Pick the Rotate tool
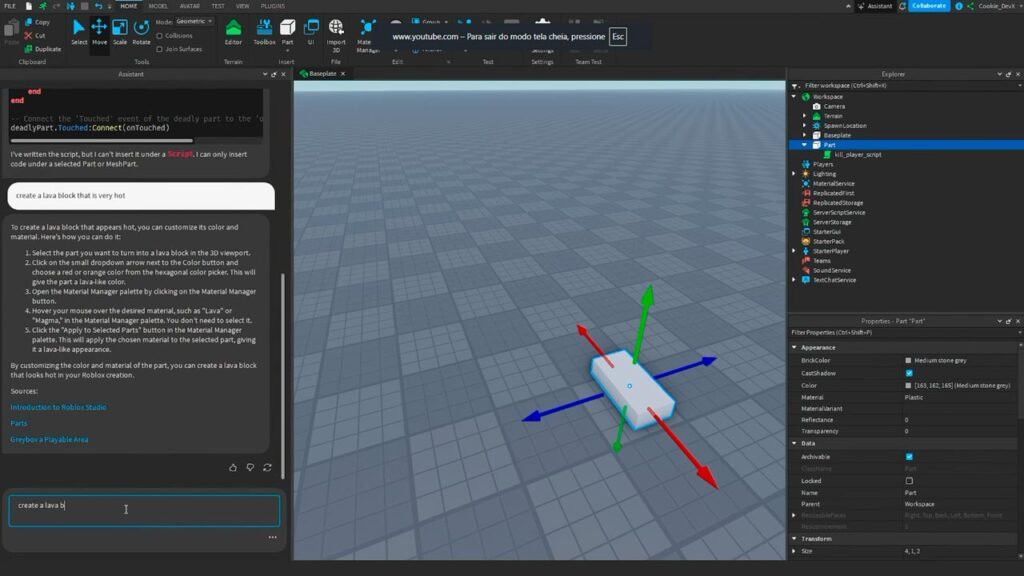The image size is (1024, 576). click(x=141, y=32)
